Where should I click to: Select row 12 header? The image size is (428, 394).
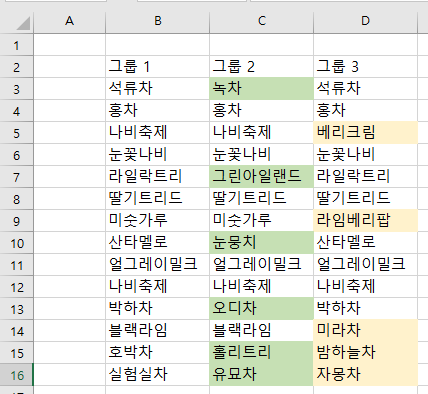click(16, 287)
